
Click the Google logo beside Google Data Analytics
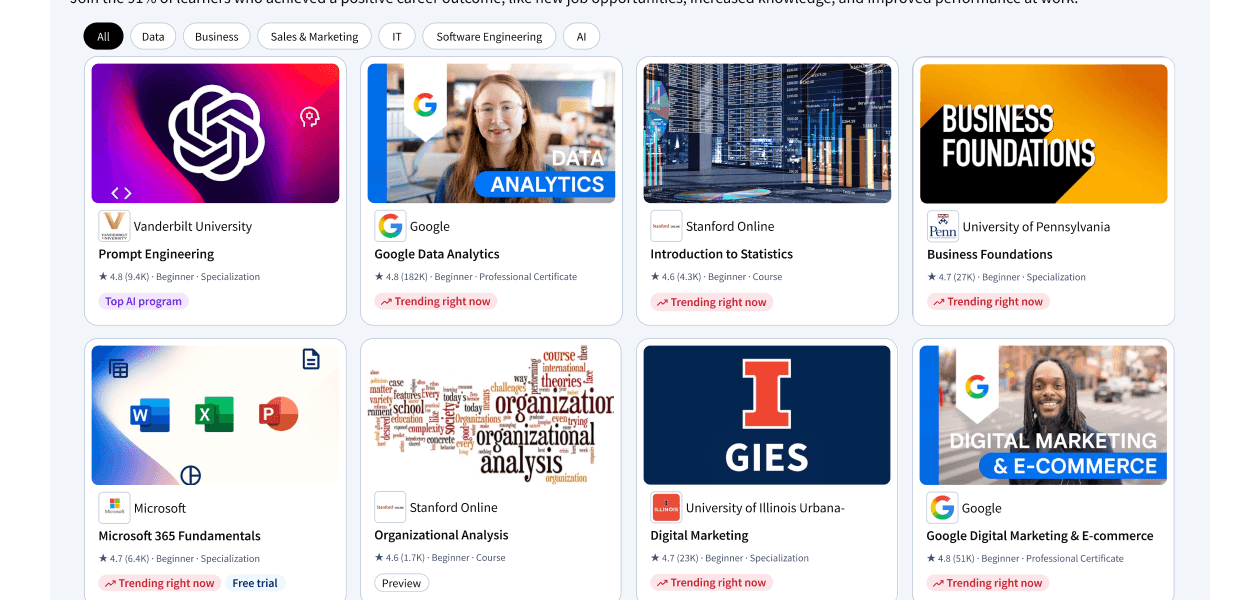point(390,226)
